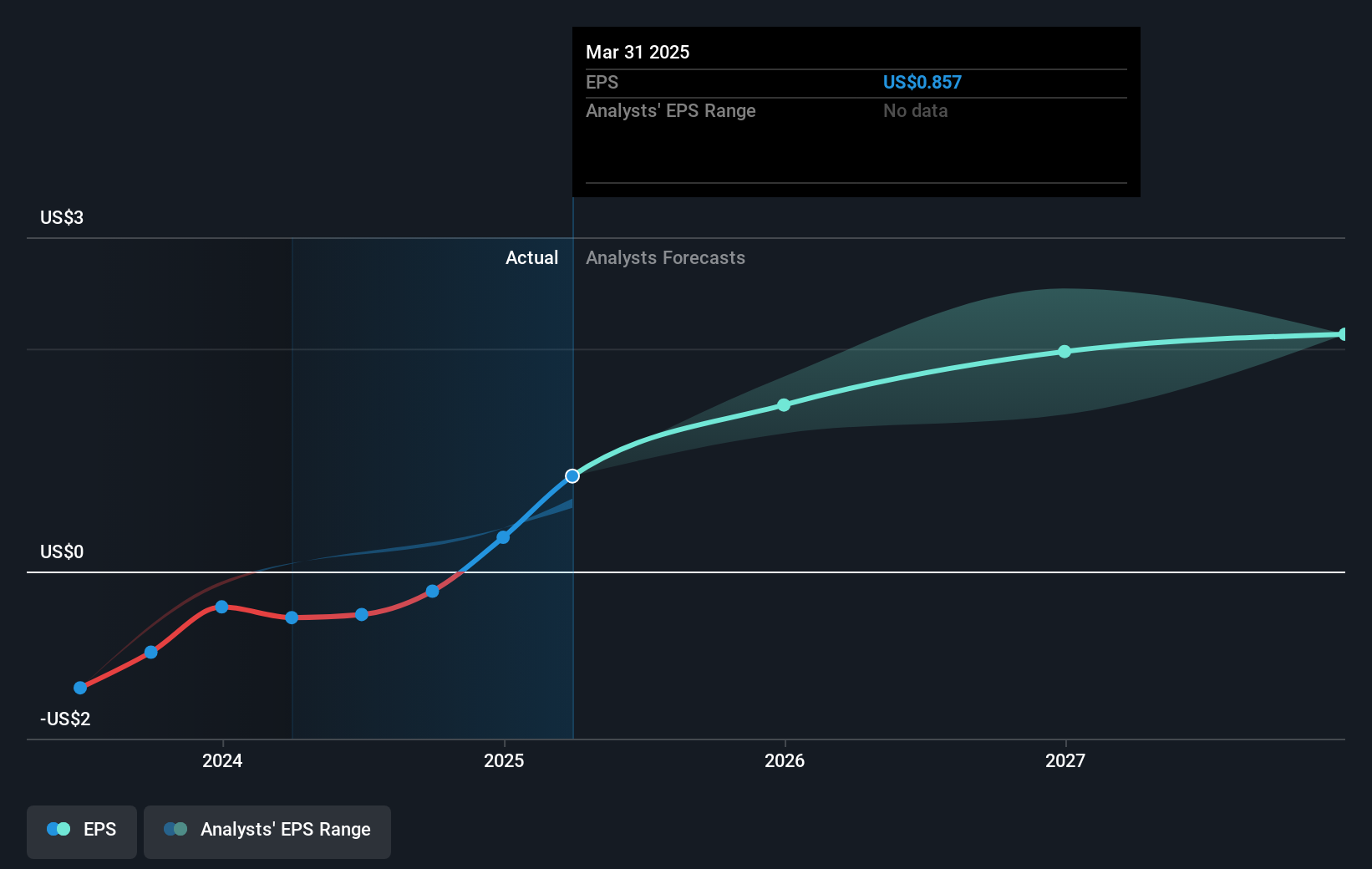
Task: Select the early 2025 EPS data point
Action: pyautogui.click(x=503, y=537)
